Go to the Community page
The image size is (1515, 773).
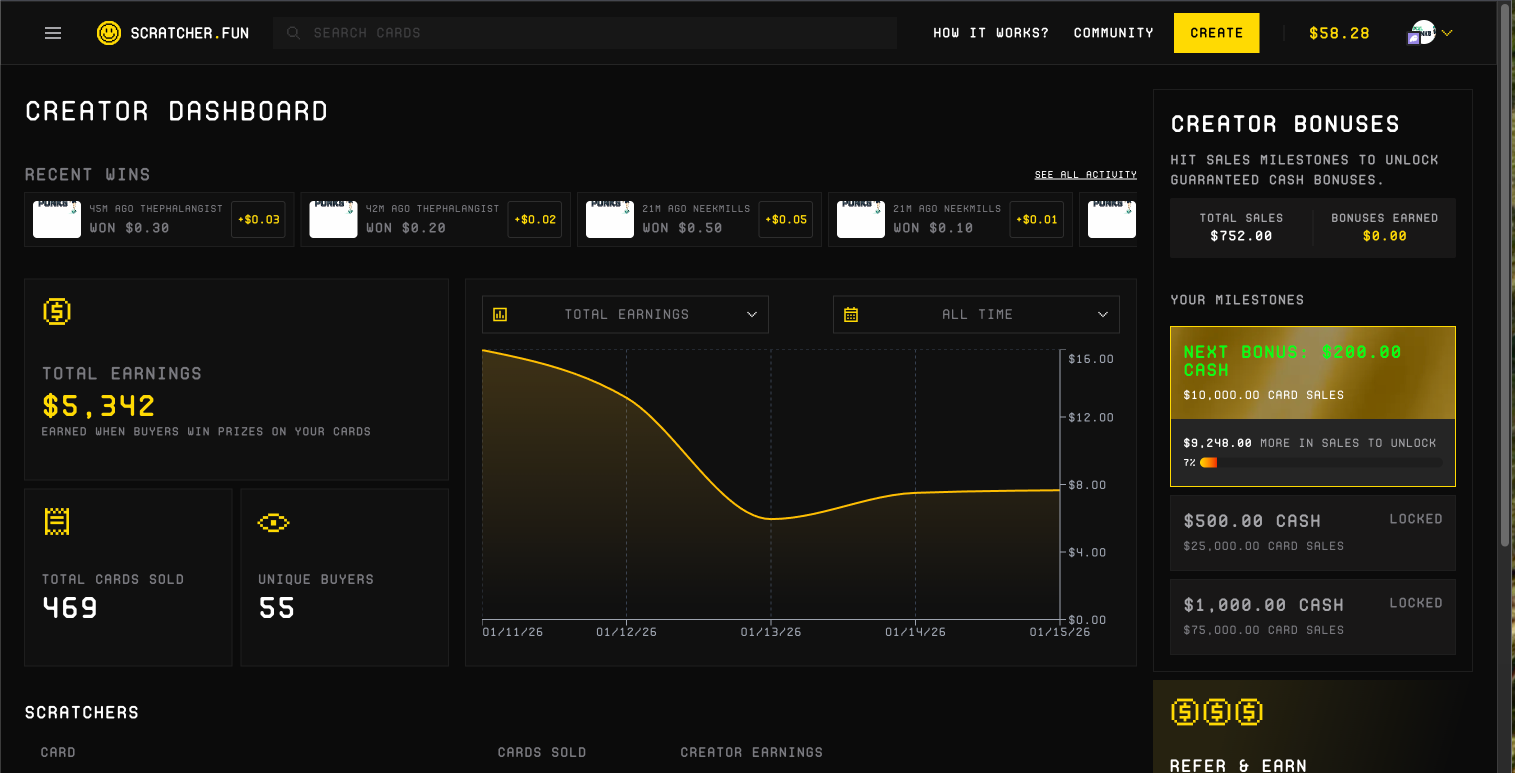coord(1113,33)
